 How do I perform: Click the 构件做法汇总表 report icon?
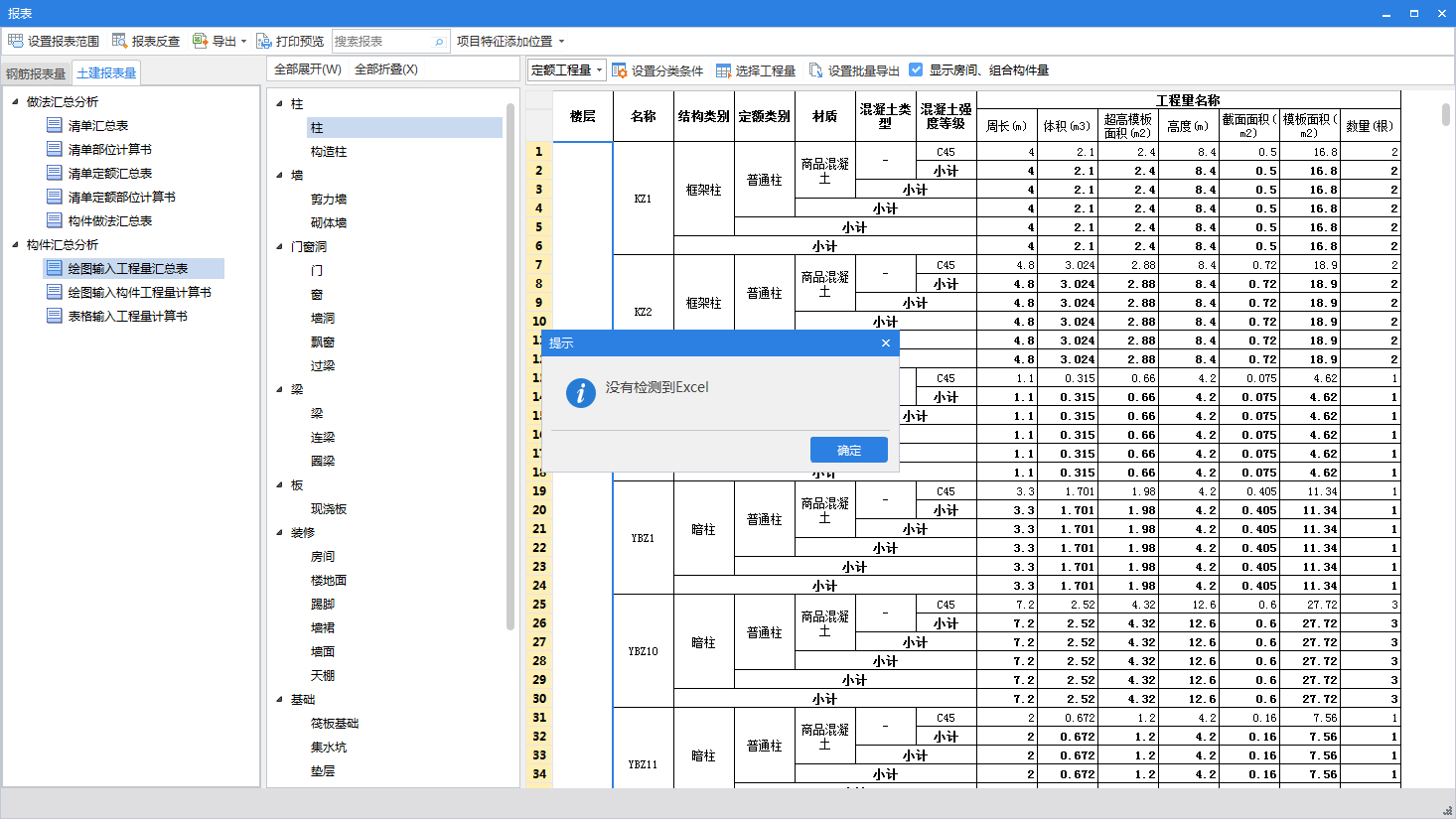[55, 220]
